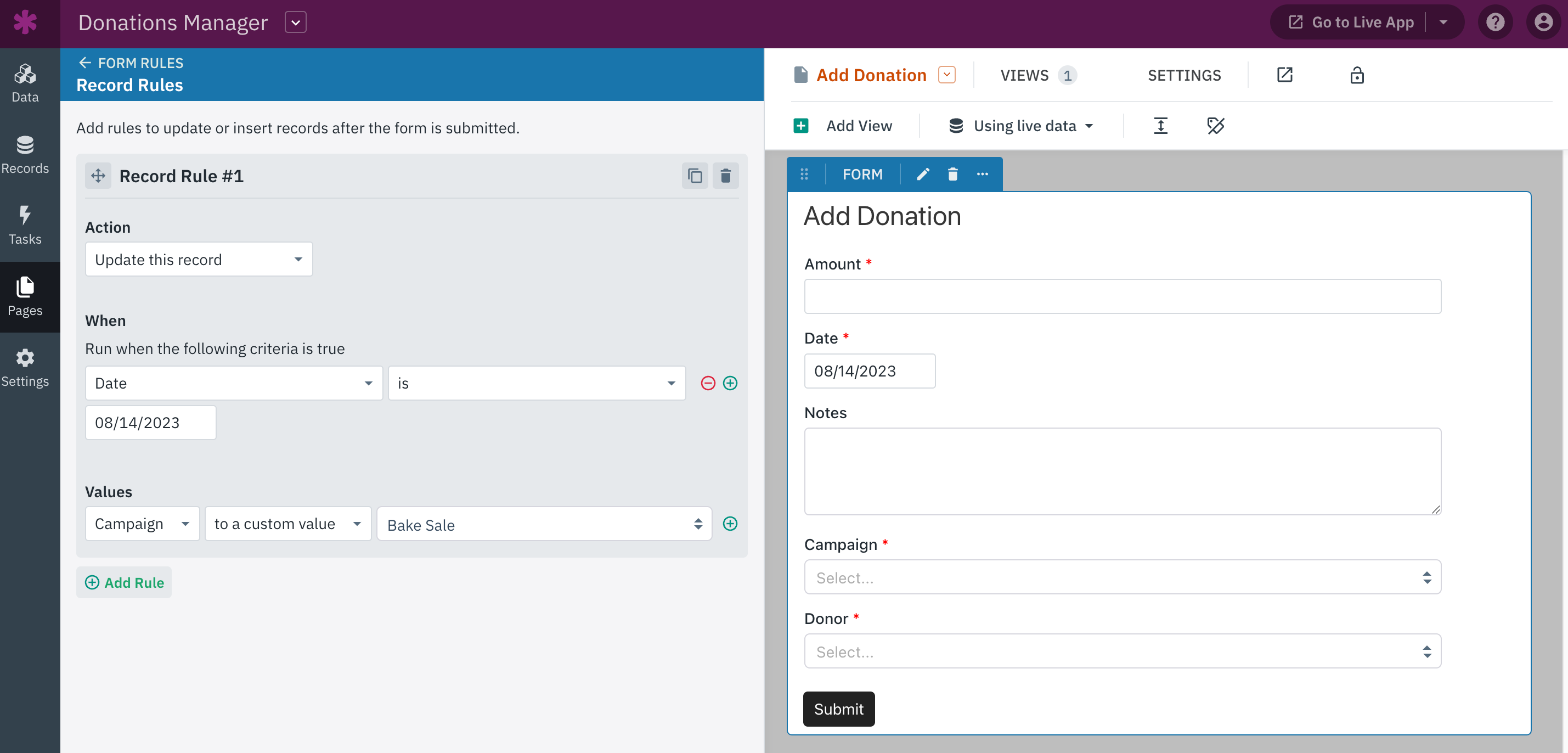
Task: Open the Campaign Select field in form
Action: click(1123, 577)
